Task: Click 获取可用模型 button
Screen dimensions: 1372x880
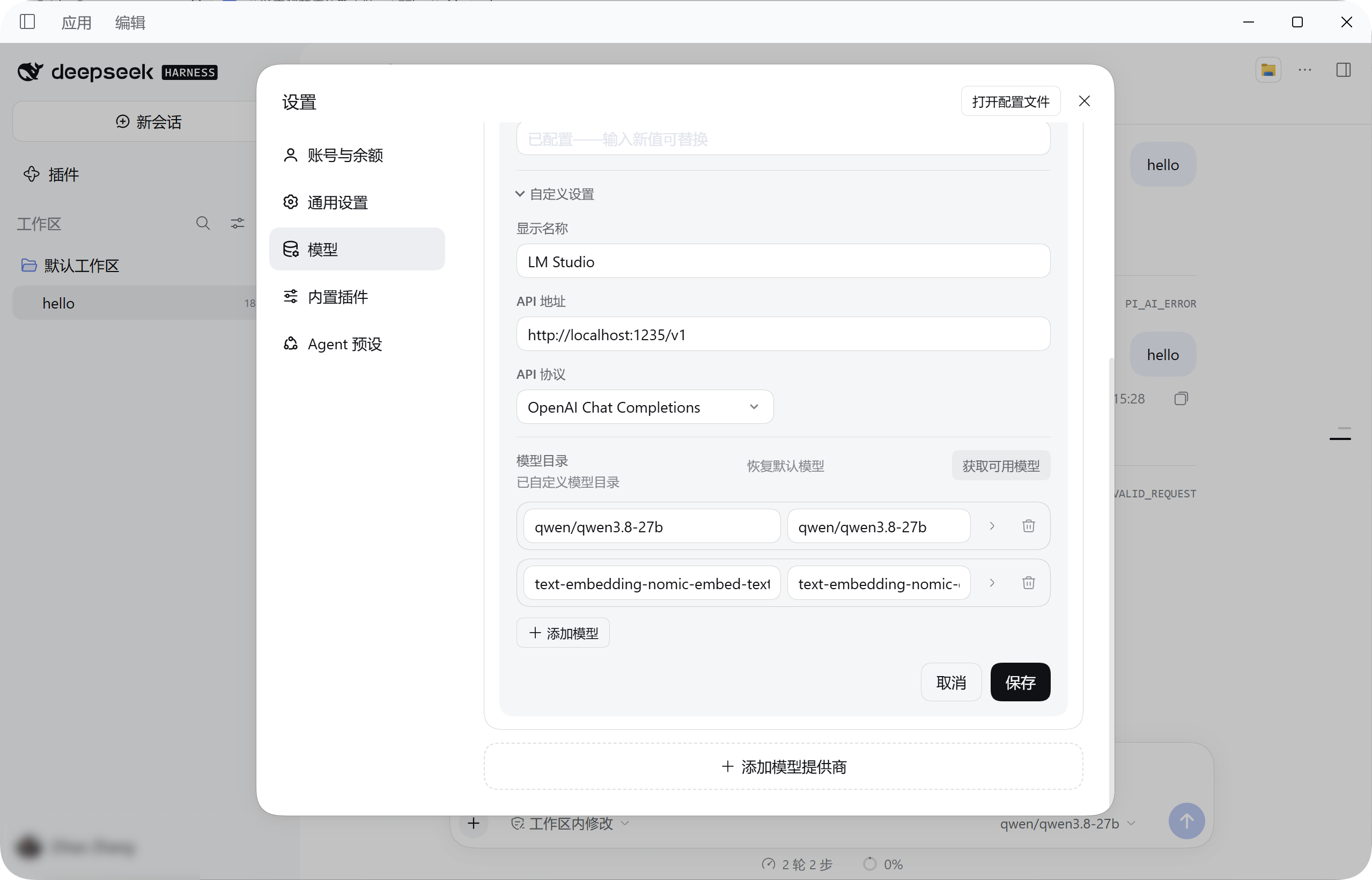Action: pyautogui.click(x=1000, y=466)
